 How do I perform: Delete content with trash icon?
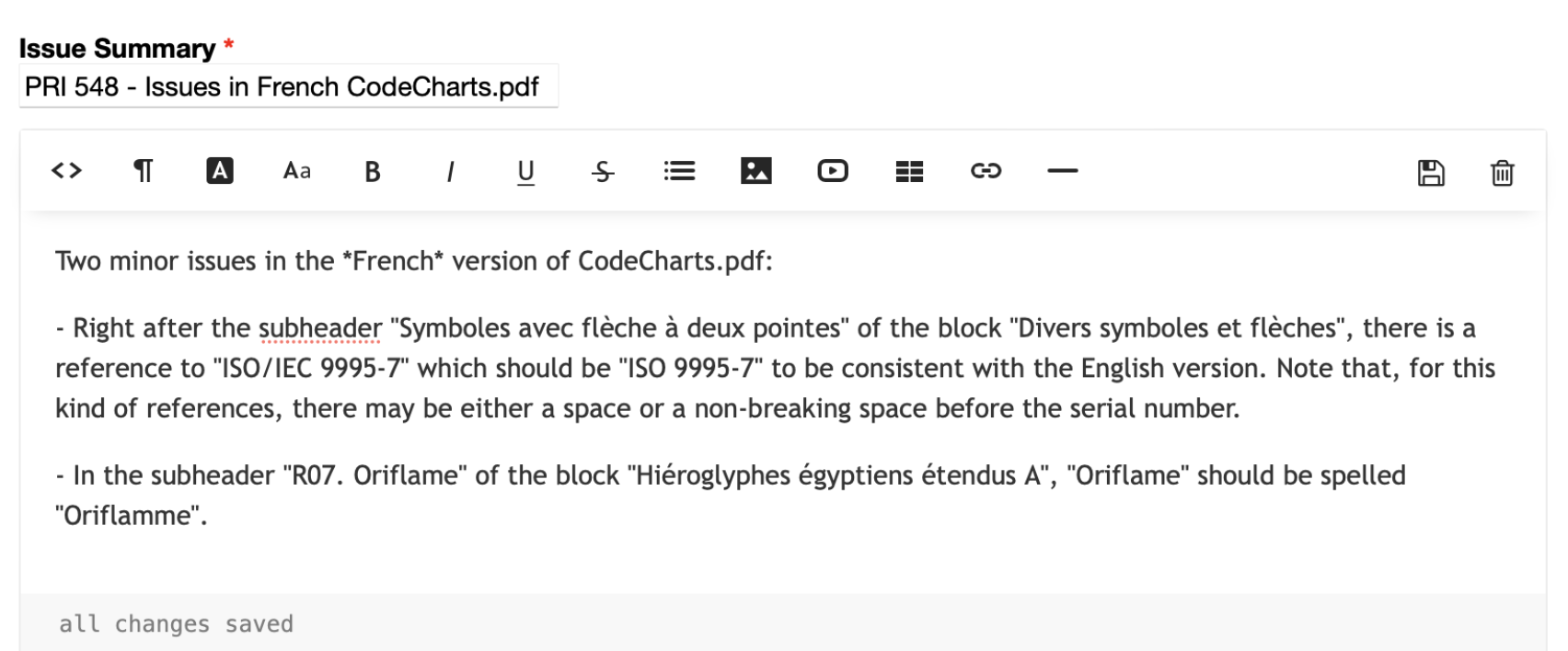[x=1502, y=173]
